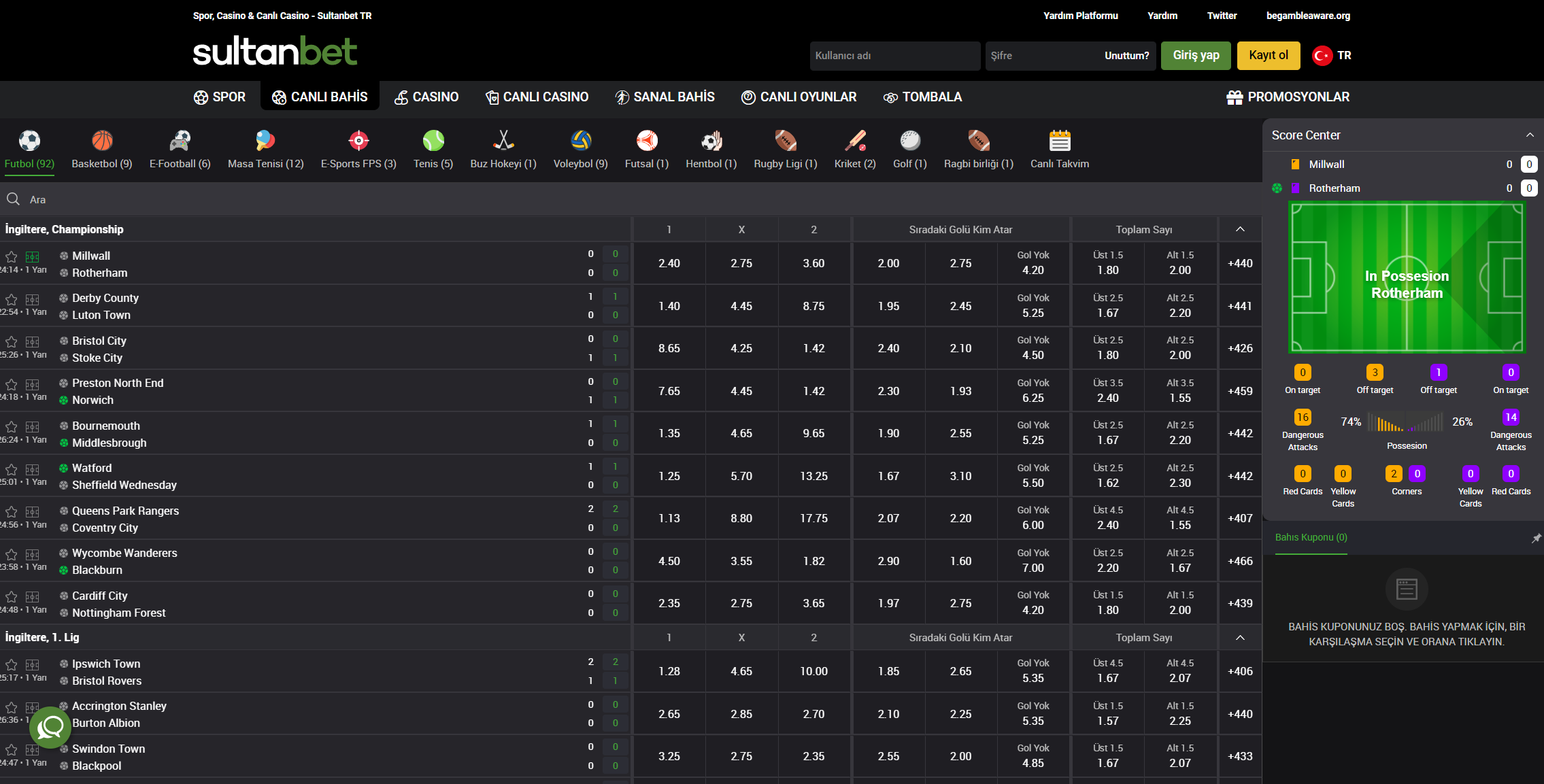Open the Futsal (1) category
The width and height of the screenshot is (1544, 784).
pyautogui.click(x=647, y=150)
